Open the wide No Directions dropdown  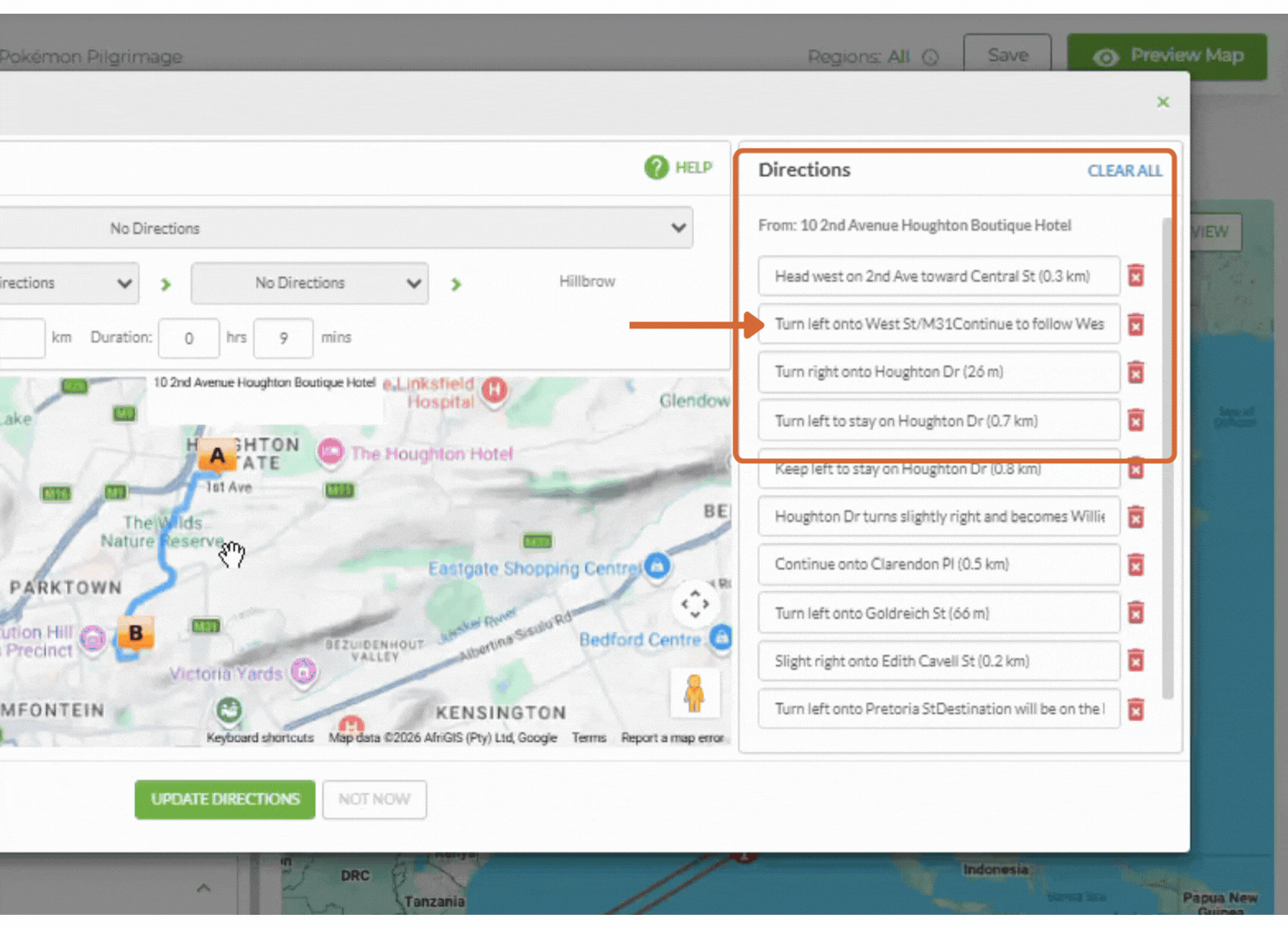pos(346,228)
